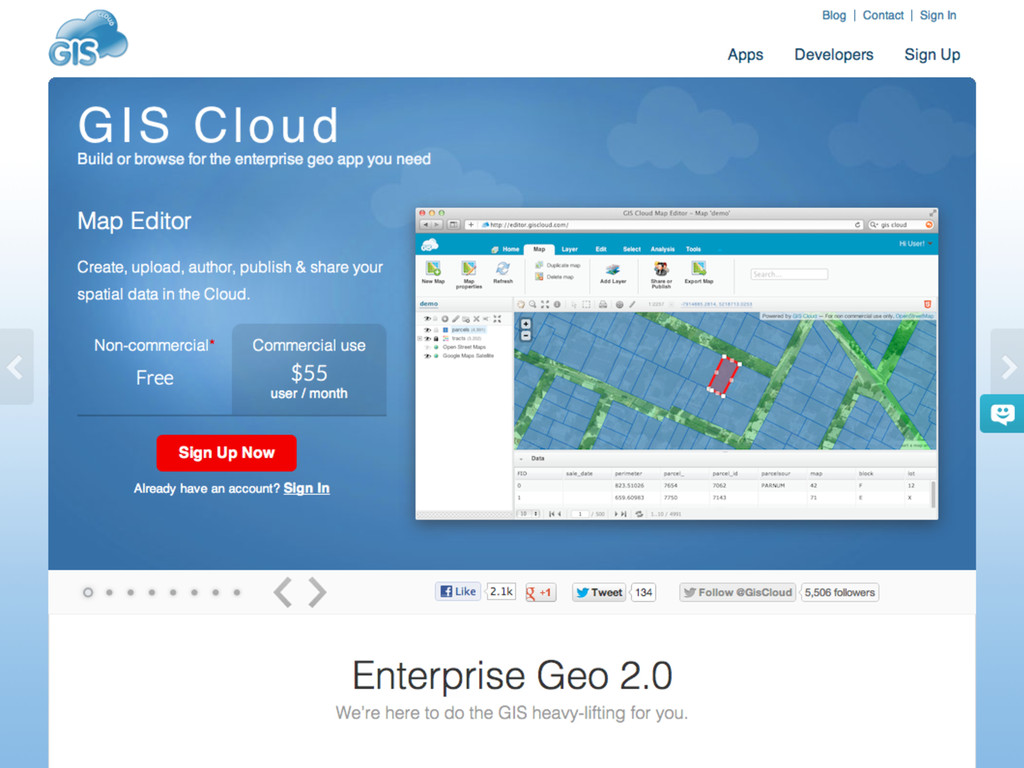The height and width of the screenshot is (768, 1024).
Task: Click the full extent tool in map toolbar
Action: [545, 304]
